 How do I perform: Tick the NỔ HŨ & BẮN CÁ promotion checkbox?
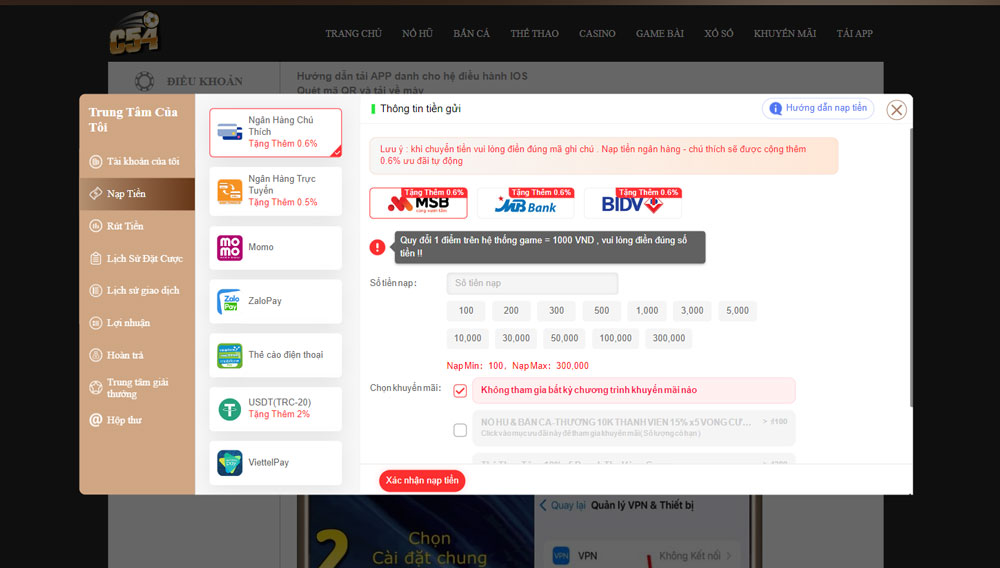point(460,430)
